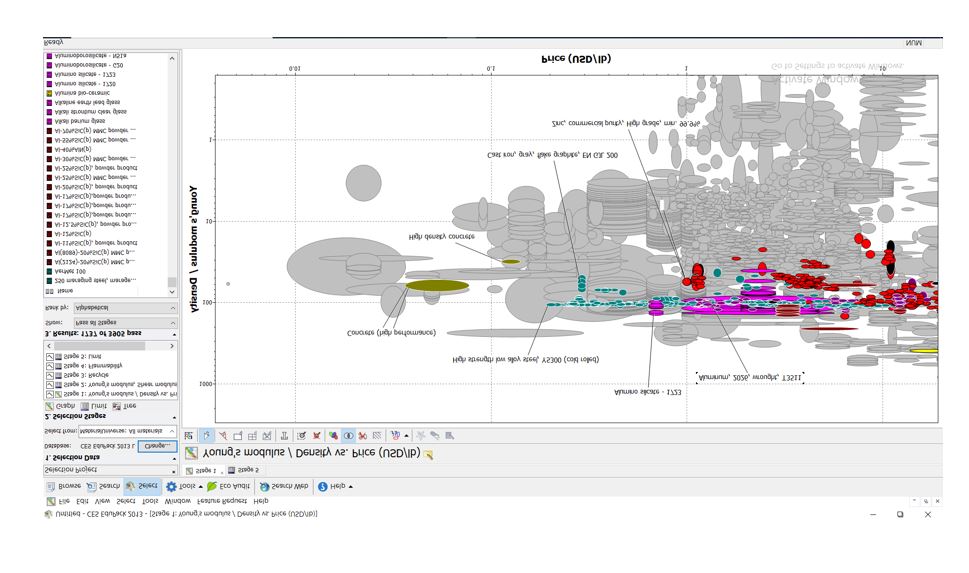Switch to Select mode
This screenshot has width=969, height=573.
(x=142, y=486)
